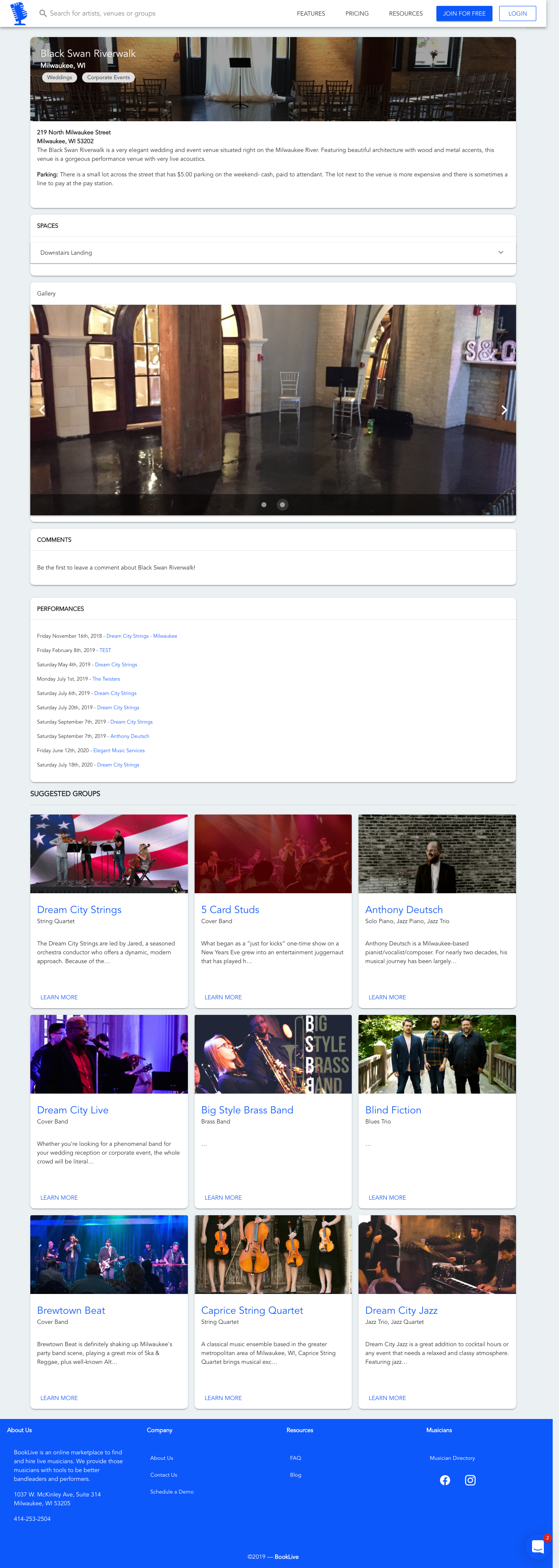Select the Corporate Events tag chip
The image size is (559, 1568).
[x=108, y=77]
